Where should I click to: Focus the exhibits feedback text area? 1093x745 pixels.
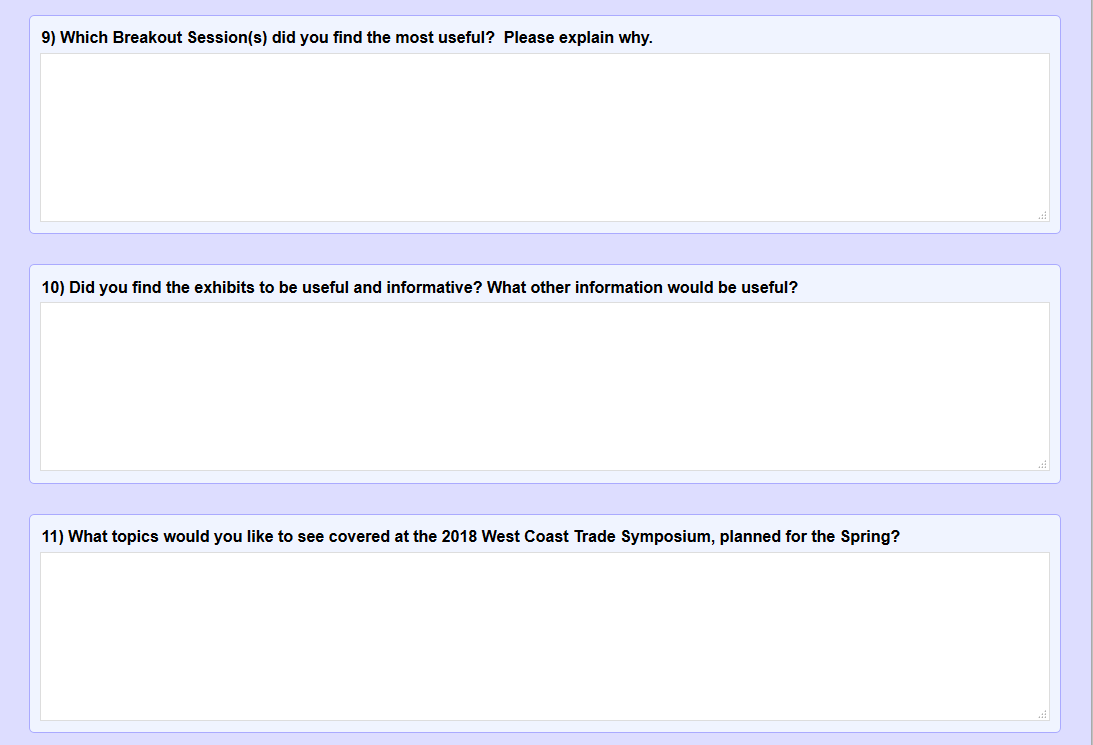(544, 386)
